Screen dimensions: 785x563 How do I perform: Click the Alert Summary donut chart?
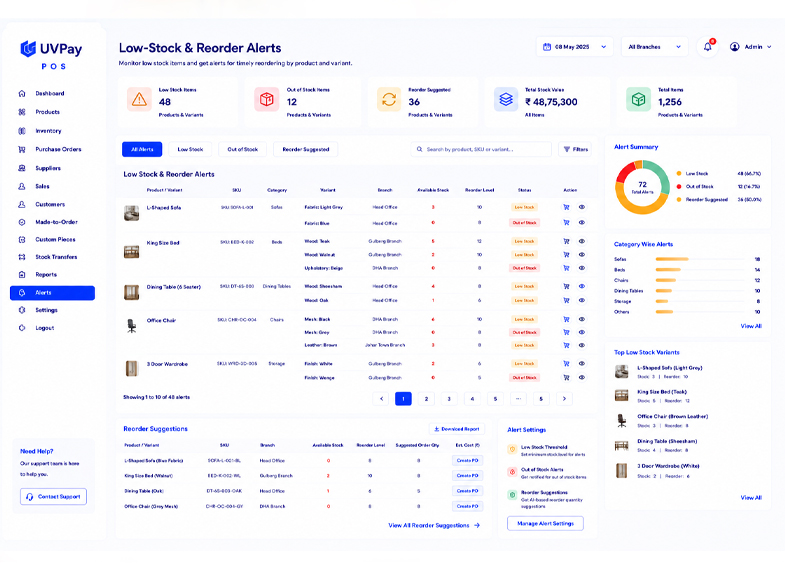point(642,187)
